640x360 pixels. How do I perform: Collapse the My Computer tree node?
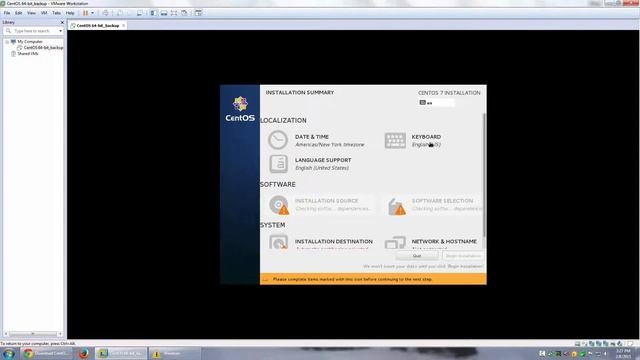pos(7,42)
